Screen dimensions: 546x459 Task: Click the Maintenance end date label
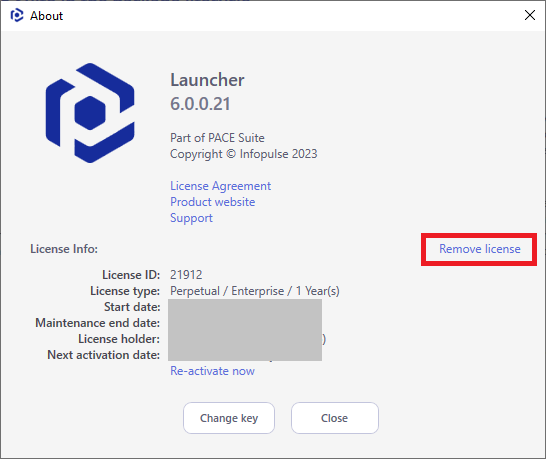tap(98, 323)
